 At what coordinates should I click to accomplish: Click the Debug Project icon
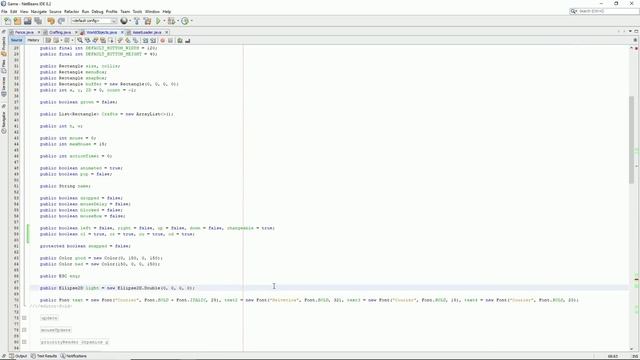pyautogui.click(x=171, y=21)
